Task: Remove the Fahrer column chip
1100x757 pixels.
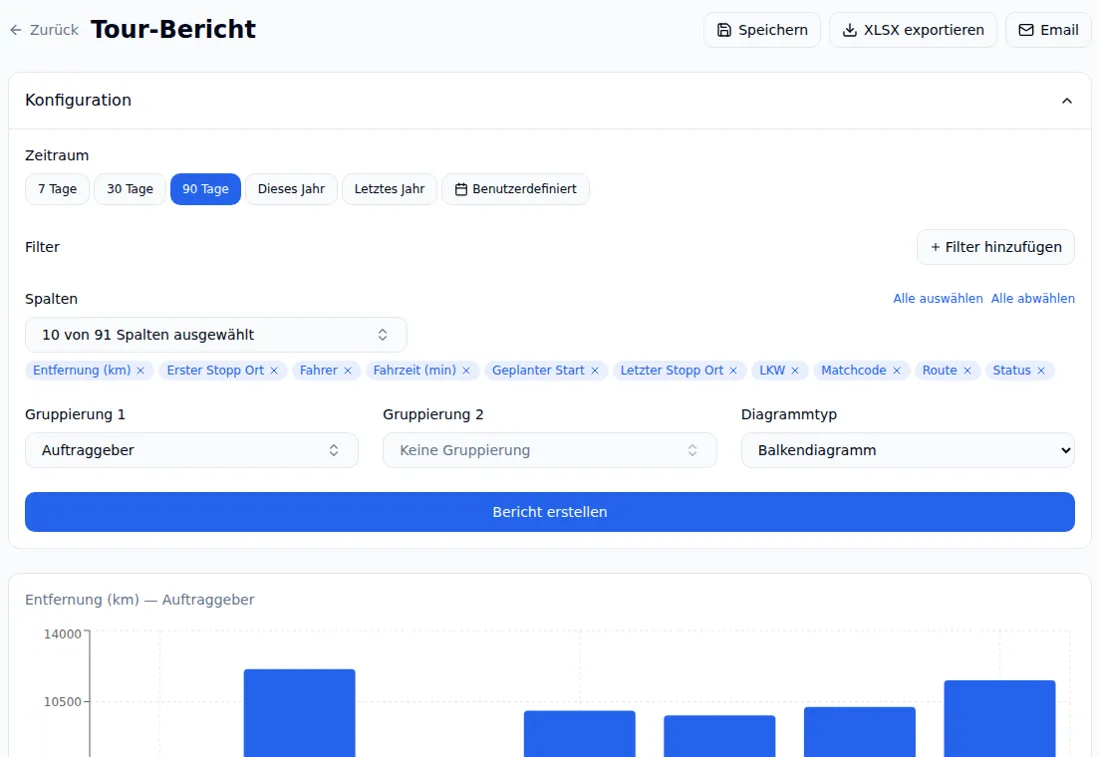Action: click(x=347, y=370)
